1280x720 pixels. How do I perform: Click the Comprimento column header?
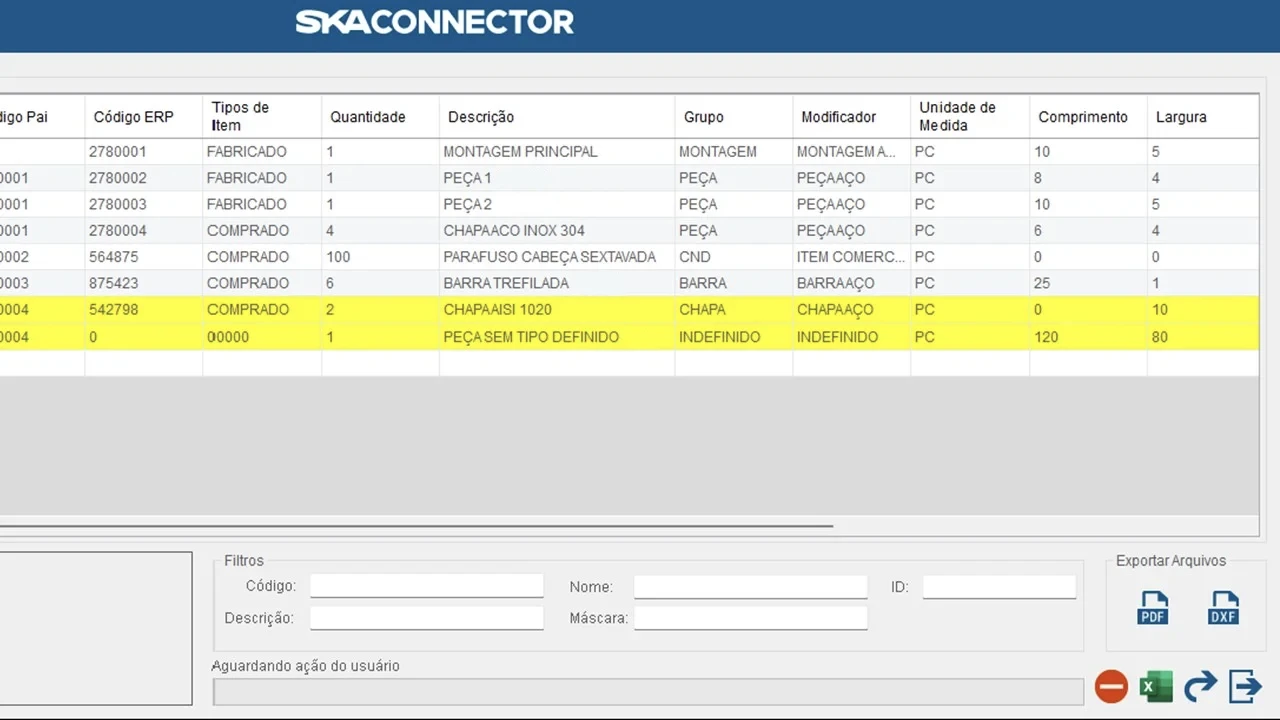point(1082,117)
